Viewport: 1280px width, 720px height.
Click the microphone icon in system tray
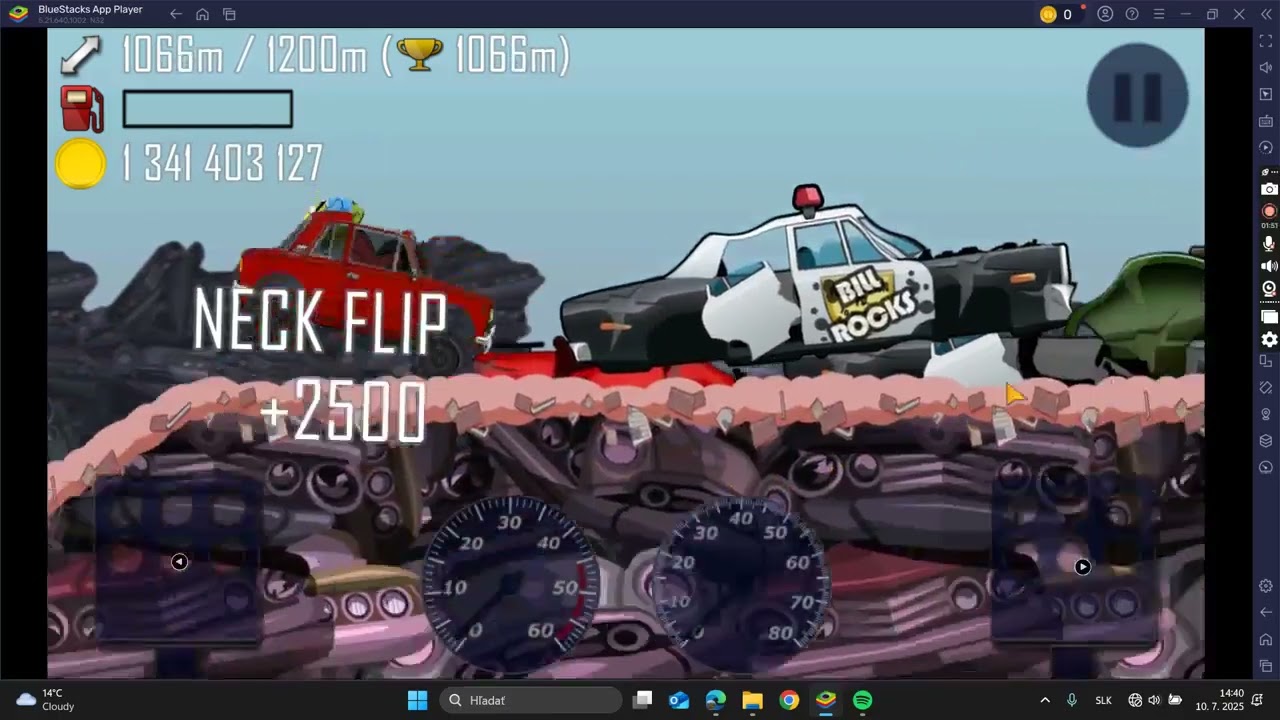(1072, 700)
